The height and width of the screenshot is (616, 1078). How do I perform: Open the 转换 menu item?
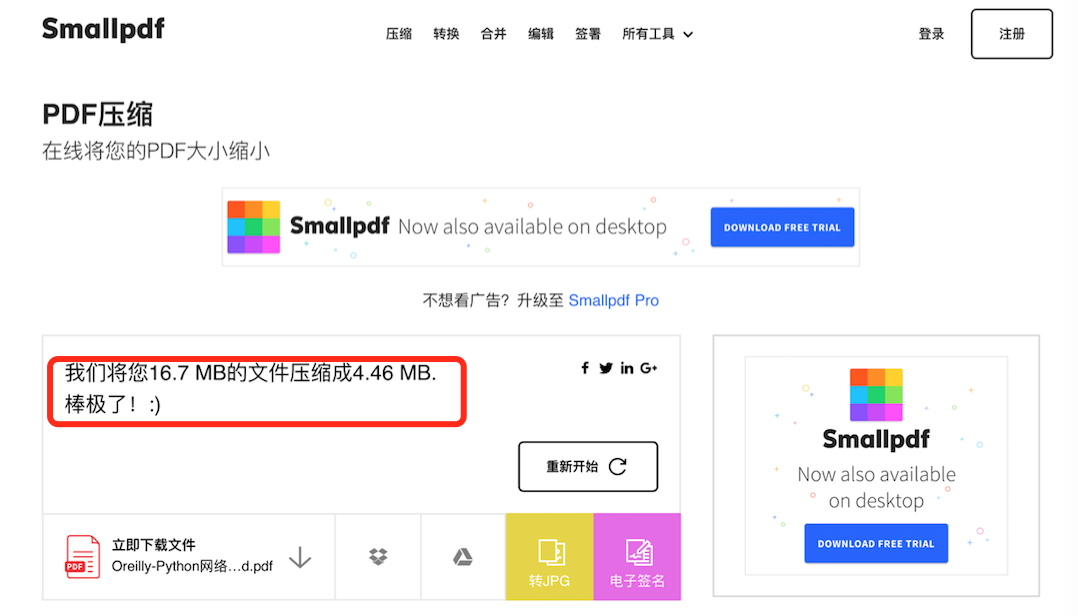click(x=446, y=33)
